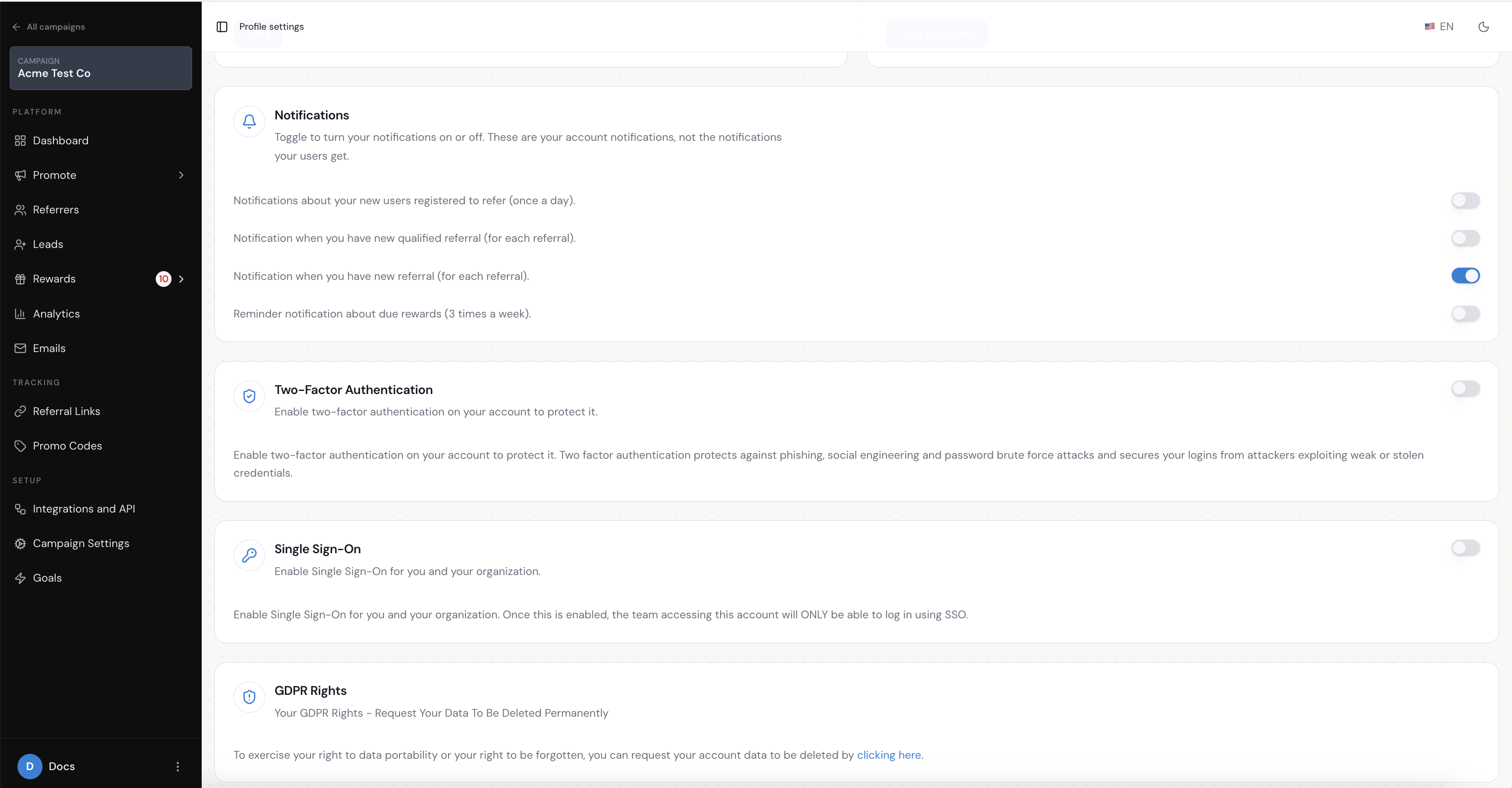Click the Leads user-plus icon
The image size is (1512, 788).
pyautogui.click(x=20, y=245)
